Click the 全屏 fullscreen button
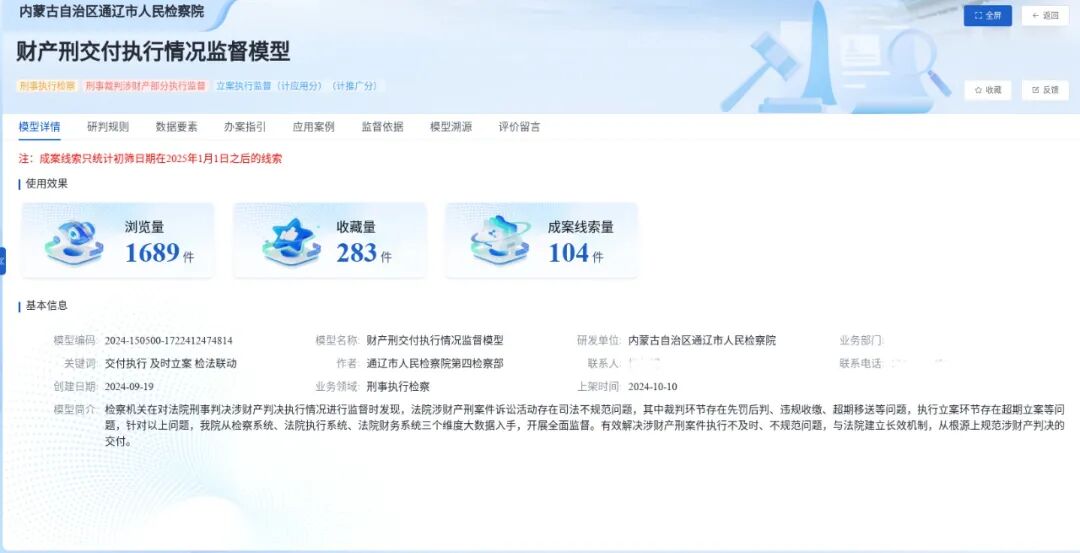 pos(987,16)
